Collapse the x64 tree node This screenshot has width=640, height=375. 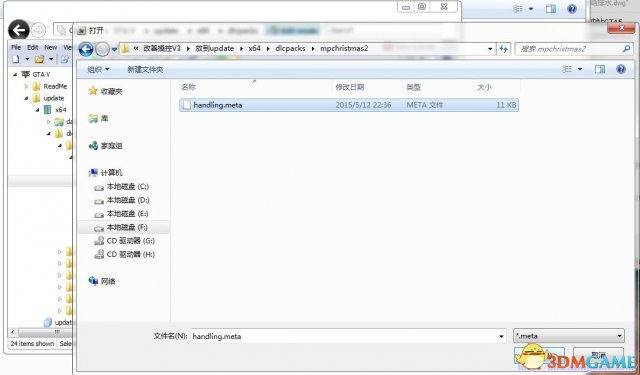(x=38, y=110)
